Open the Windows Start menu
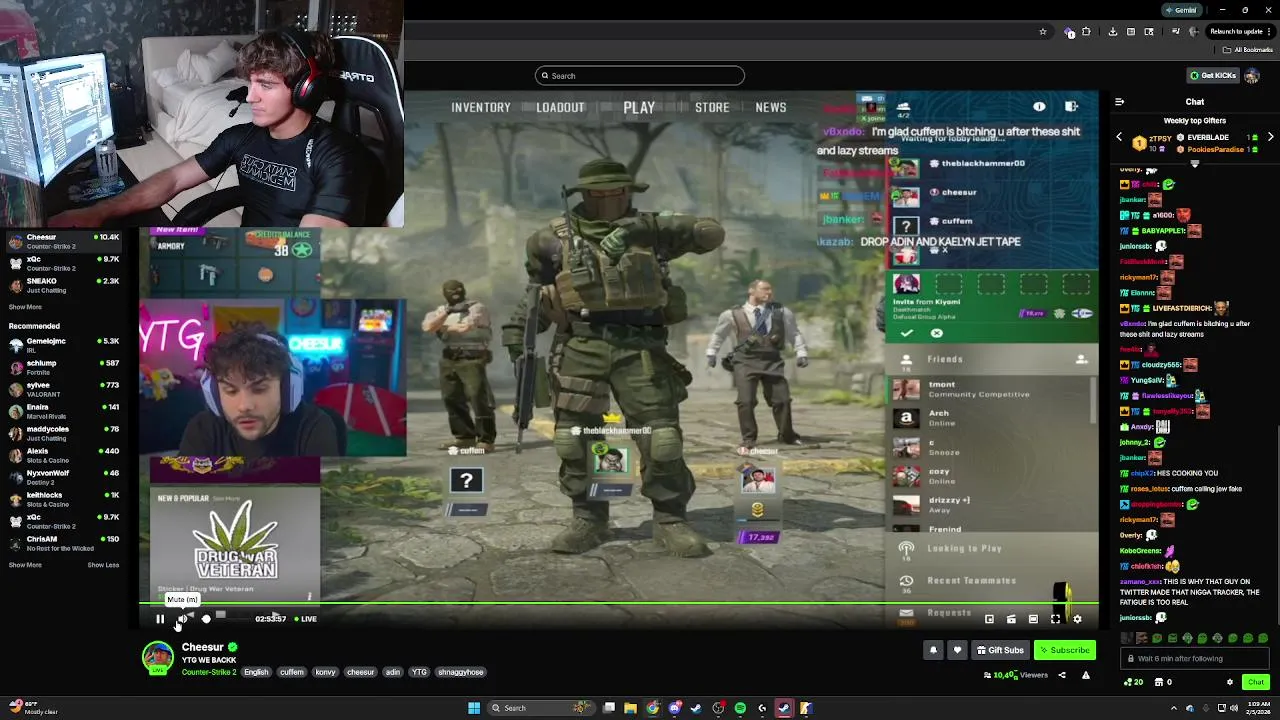 (x=474, y=708)
